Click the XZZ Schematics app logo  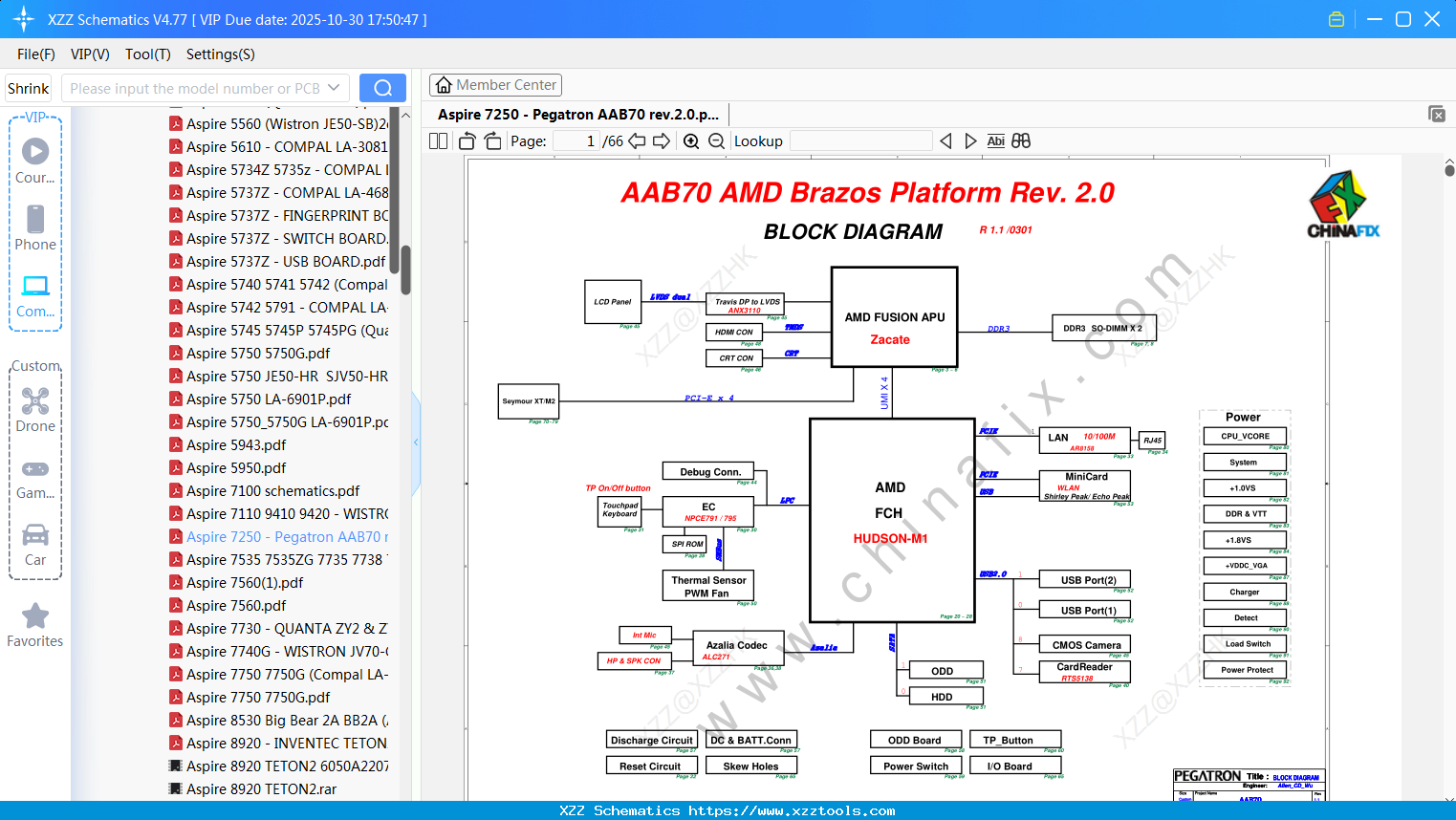click(x=24, y=19)
